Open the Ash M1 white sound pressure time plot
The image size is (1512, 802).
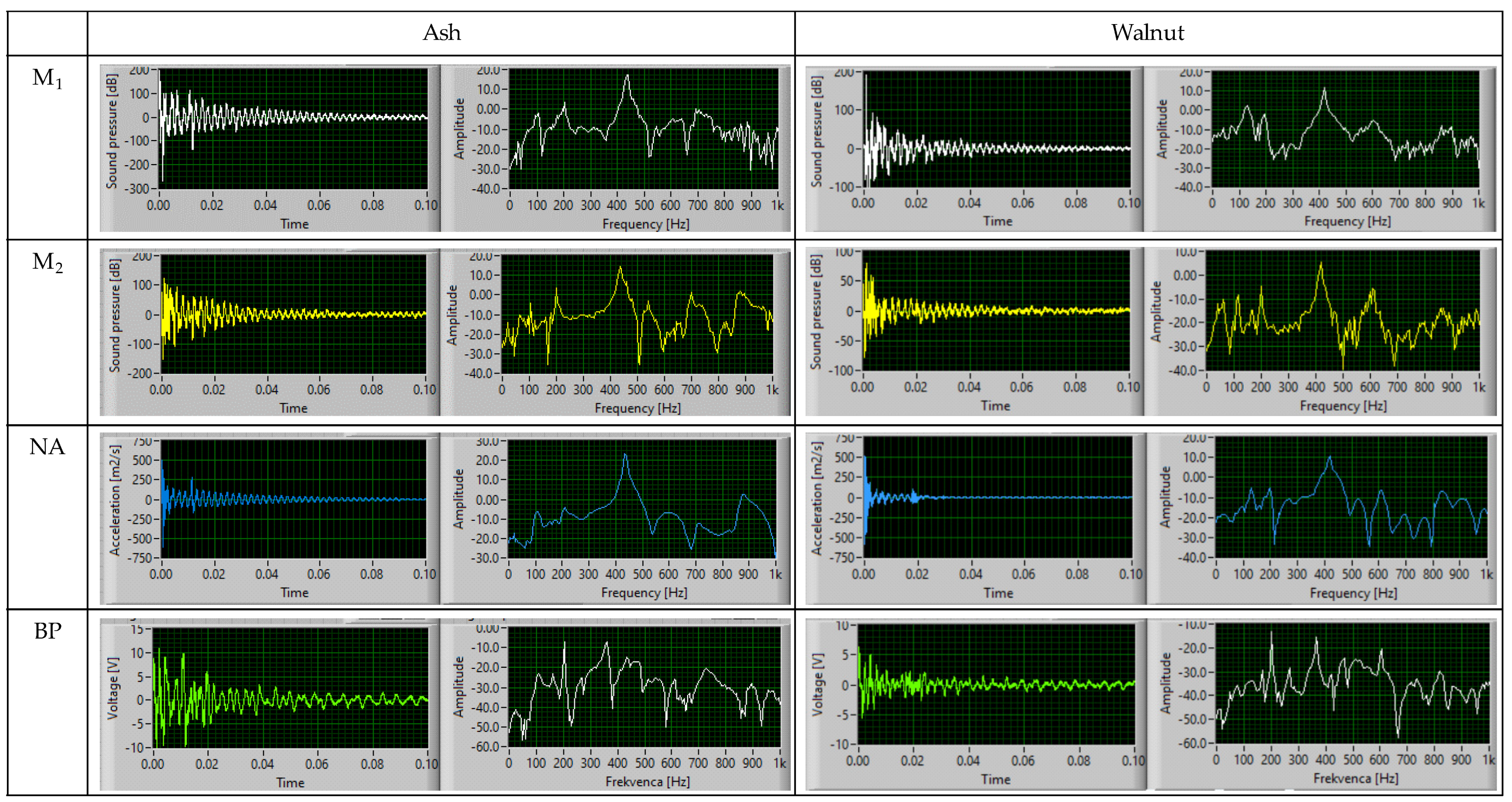coord(292,129)
